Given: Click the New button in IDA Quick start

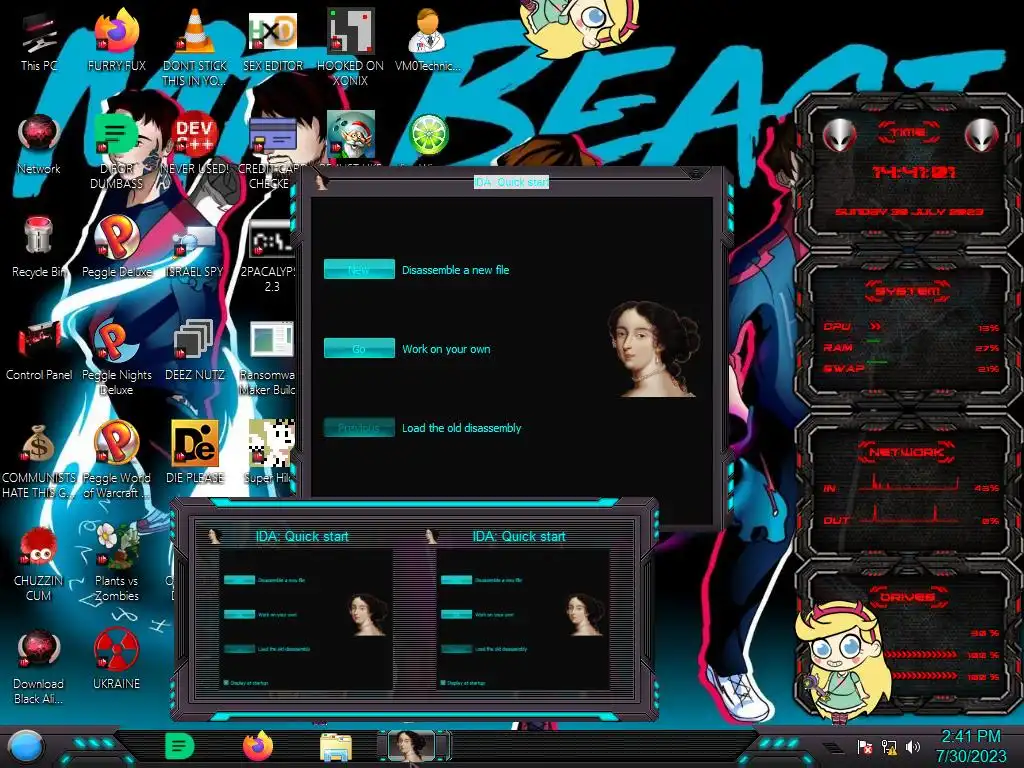Looking at the screenshot, I should 359,269.
